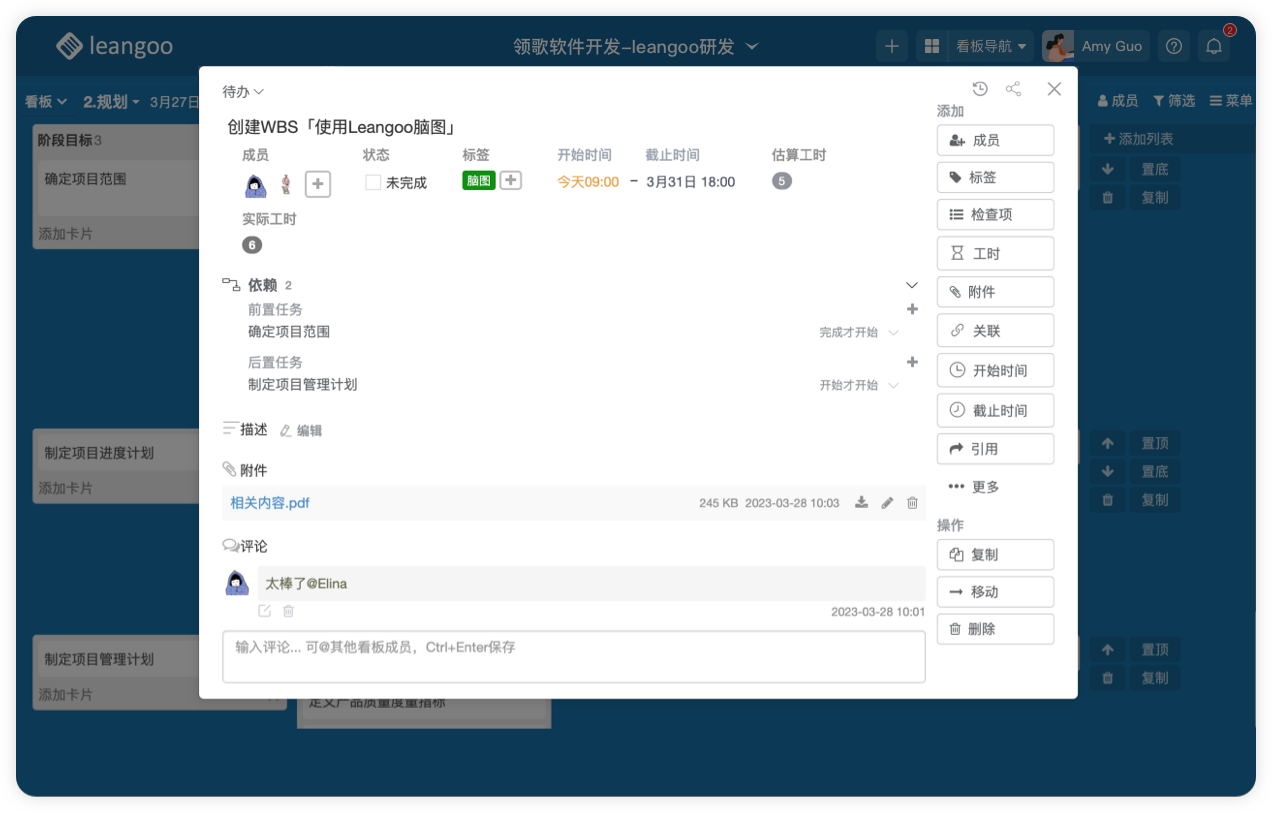Screen dimensions: 1272x813
Task: Add a predecessor task with plus icon
Action: coord(911,309)
